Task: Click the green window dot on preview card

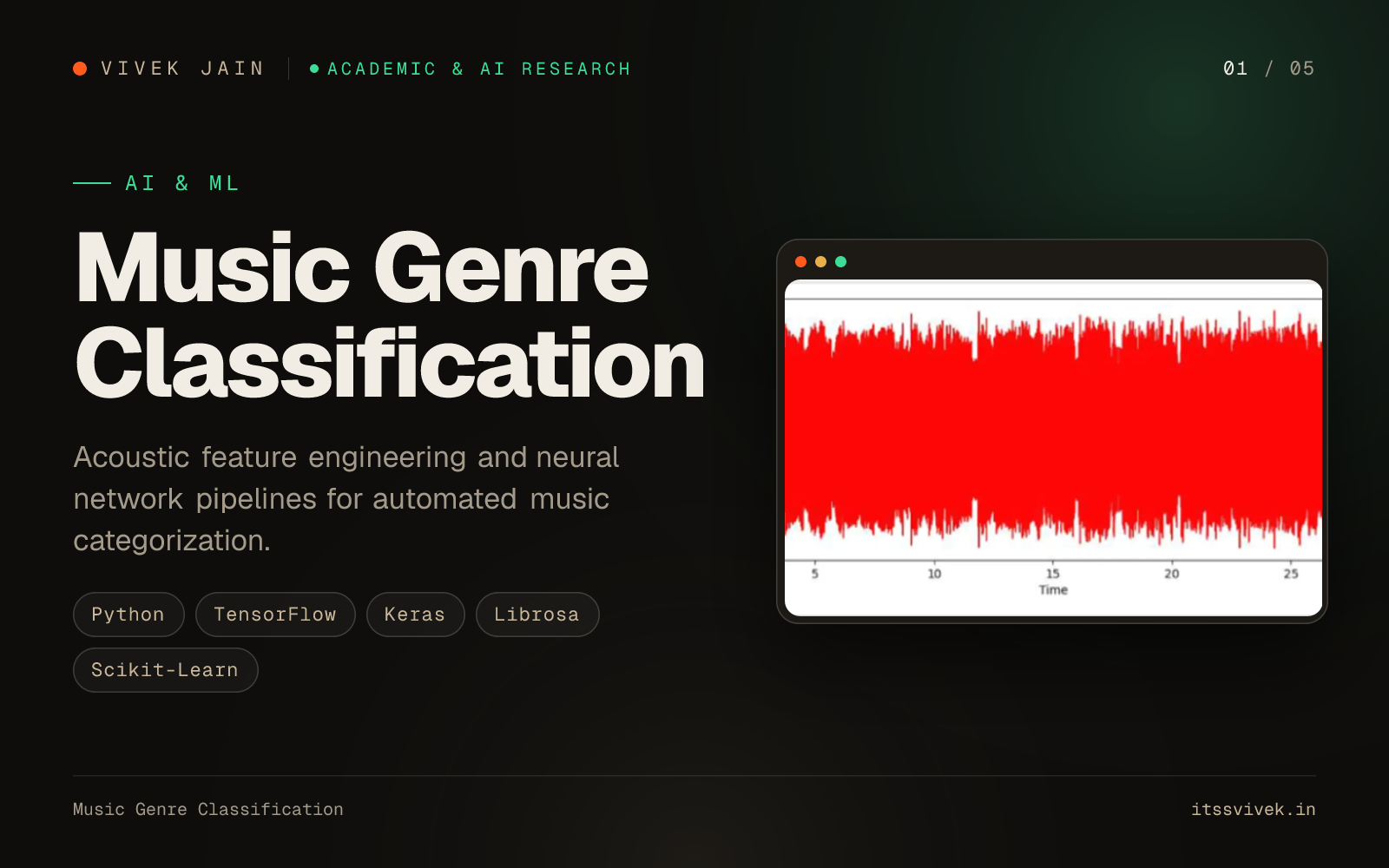Action: tap(840, 261)
